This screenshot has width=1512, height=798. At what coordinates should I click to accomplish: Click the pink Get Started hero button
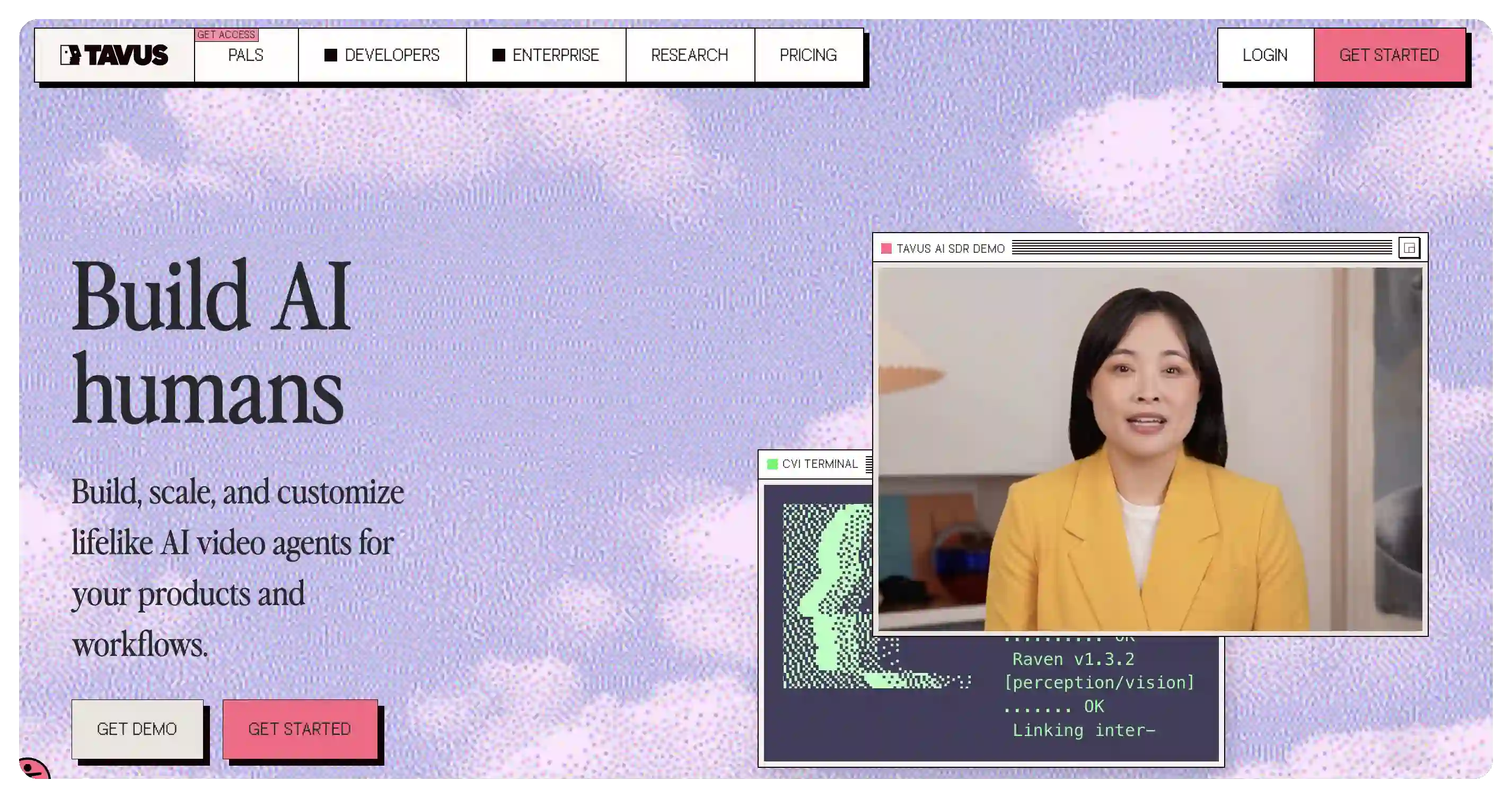pos(300,729)
